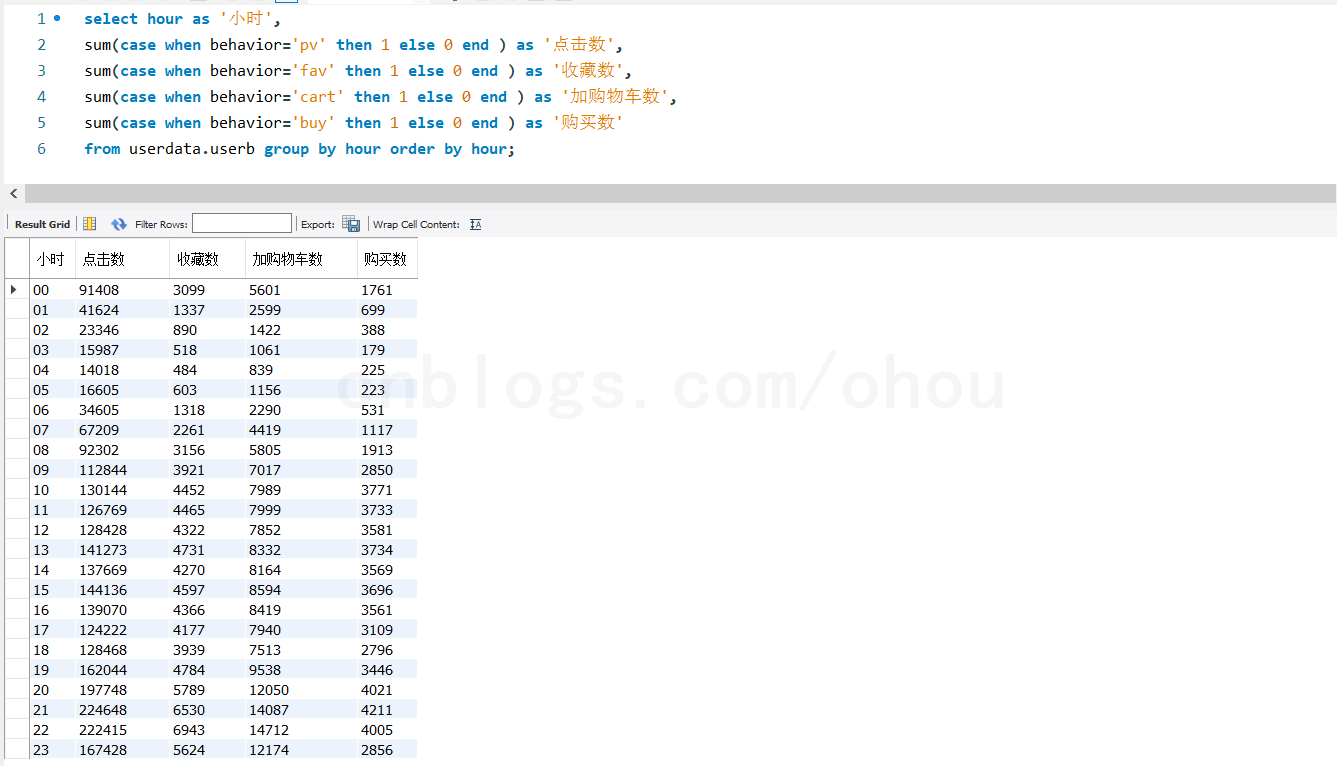
Task: Select cell 14712 in row 22
Action: tap(301, 730)
